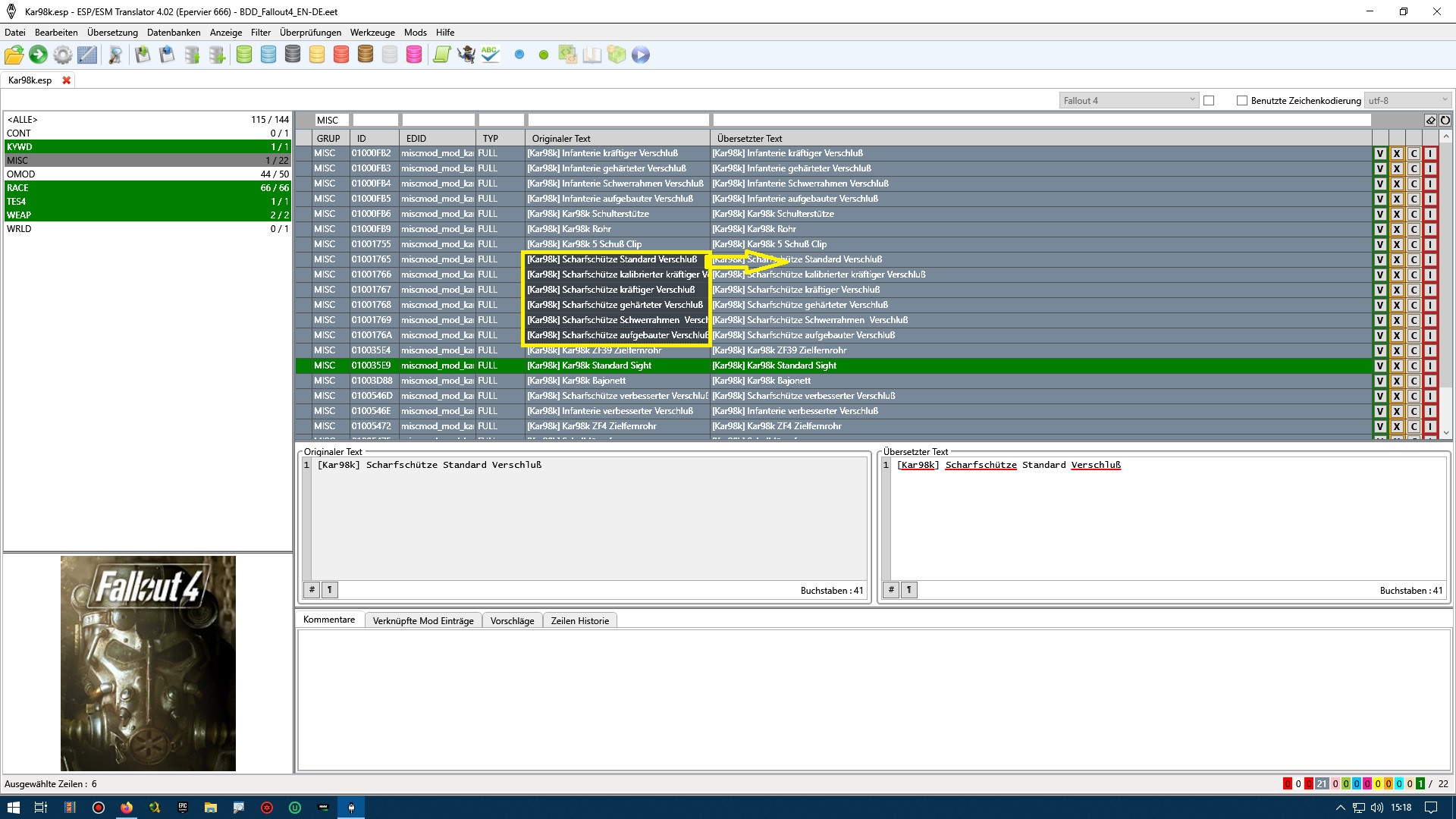Close the Kar98k.esp file tab
This screenshot has width=1456, height=819.
tap(67, 80)
